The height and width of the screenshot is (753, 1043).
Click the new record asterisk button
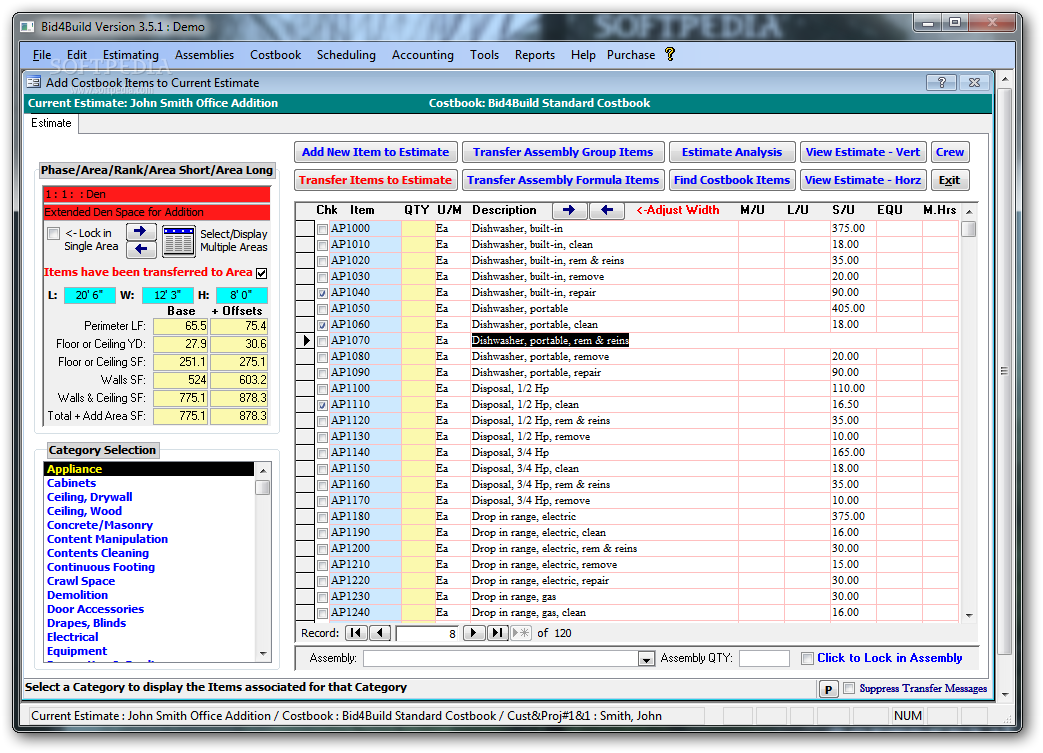click(x=521, y=633)
